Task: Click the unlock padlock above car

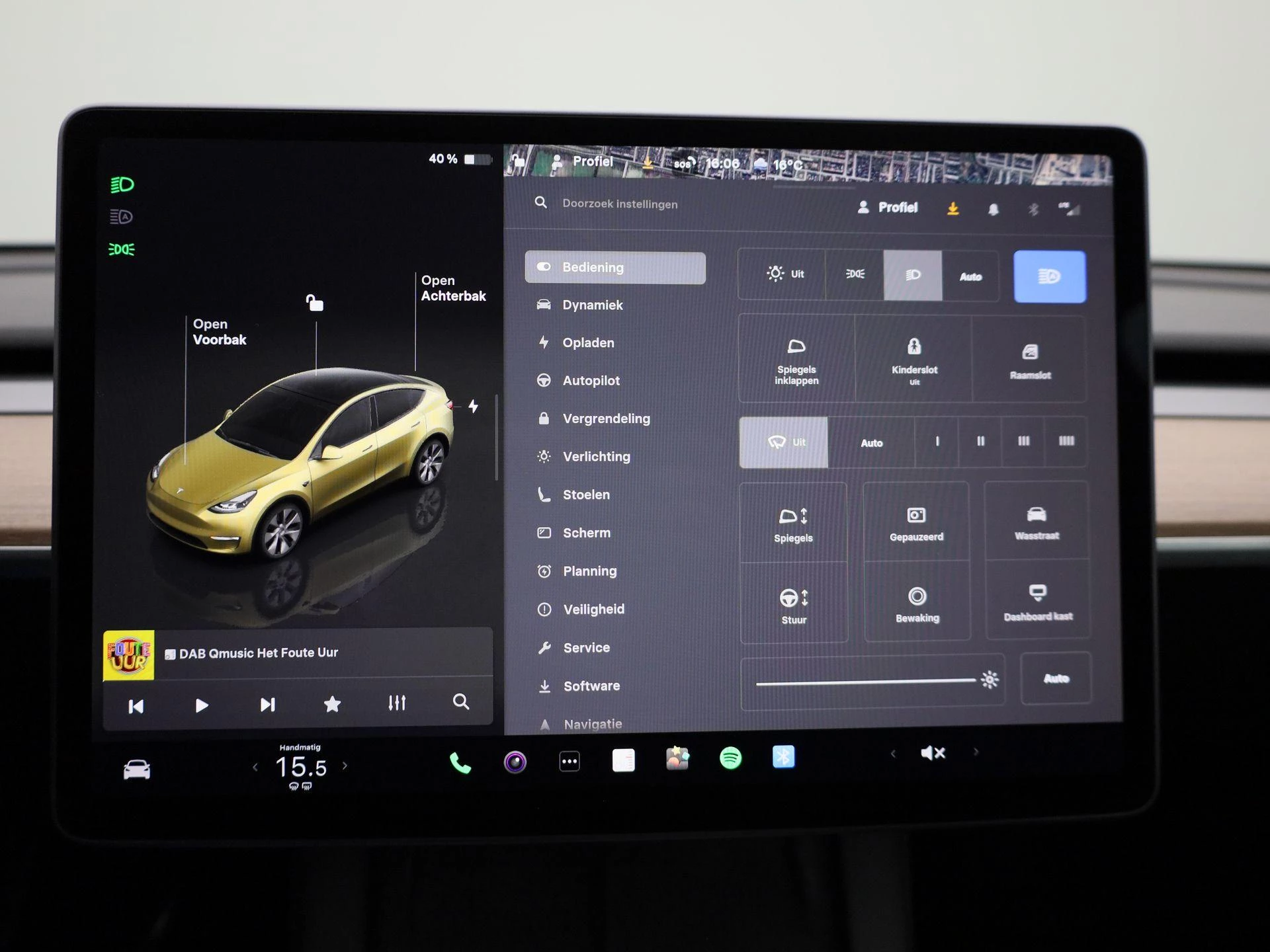Action: [315, 303]
